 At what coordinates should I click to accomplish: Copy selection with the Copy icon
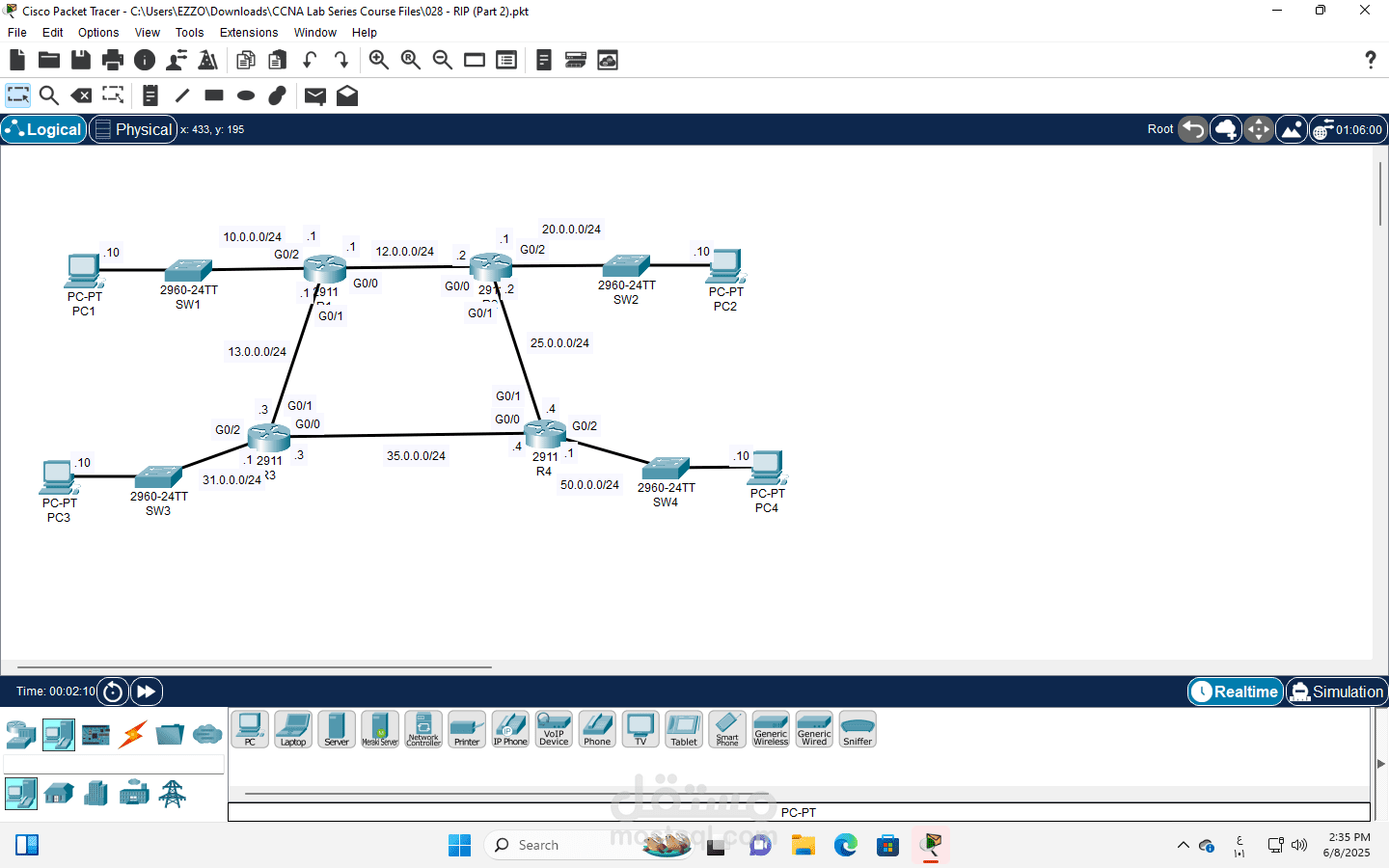(x=246, y=60)
